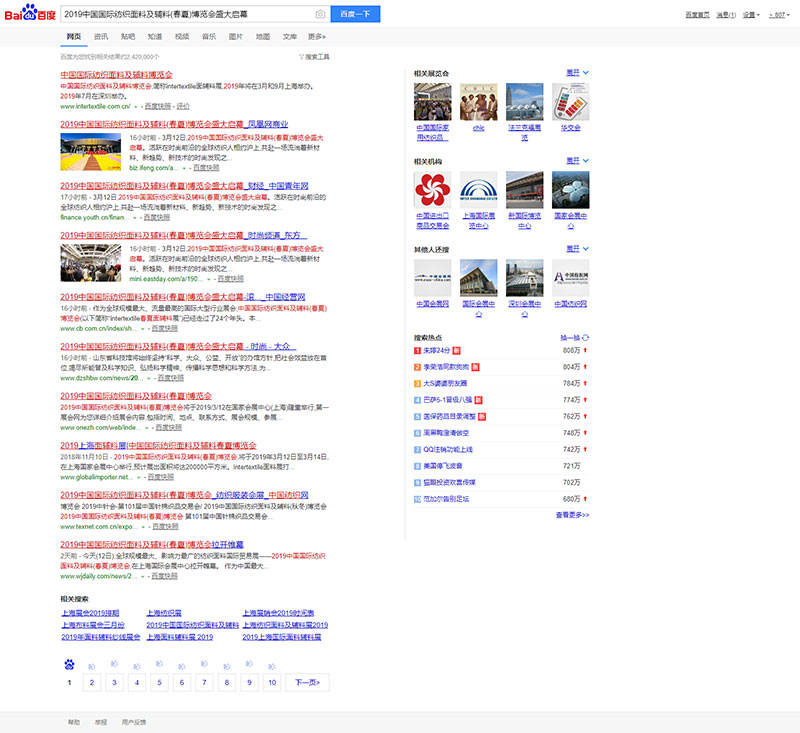Click the blue arch 上海国际展览中心 logo
Image resolution: width=800 pixels, height=733 pixels.
479,190
